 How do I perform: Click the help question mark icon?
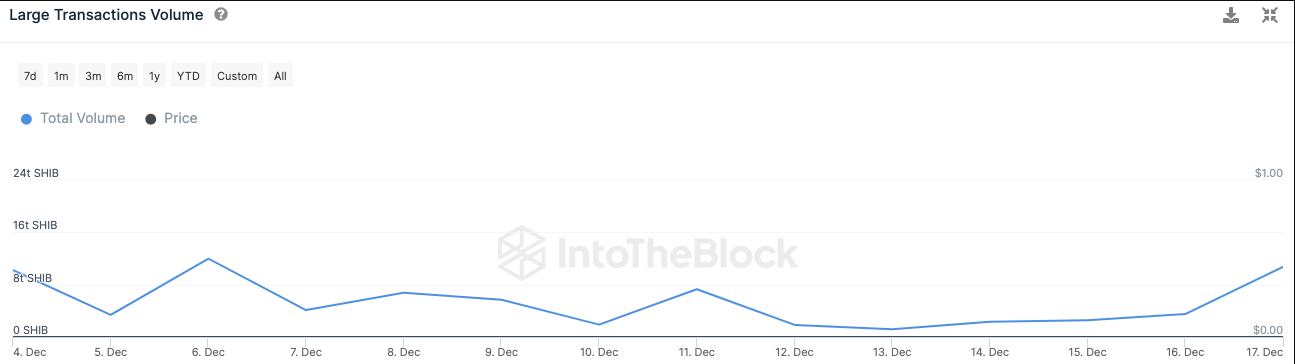(220, 15)
